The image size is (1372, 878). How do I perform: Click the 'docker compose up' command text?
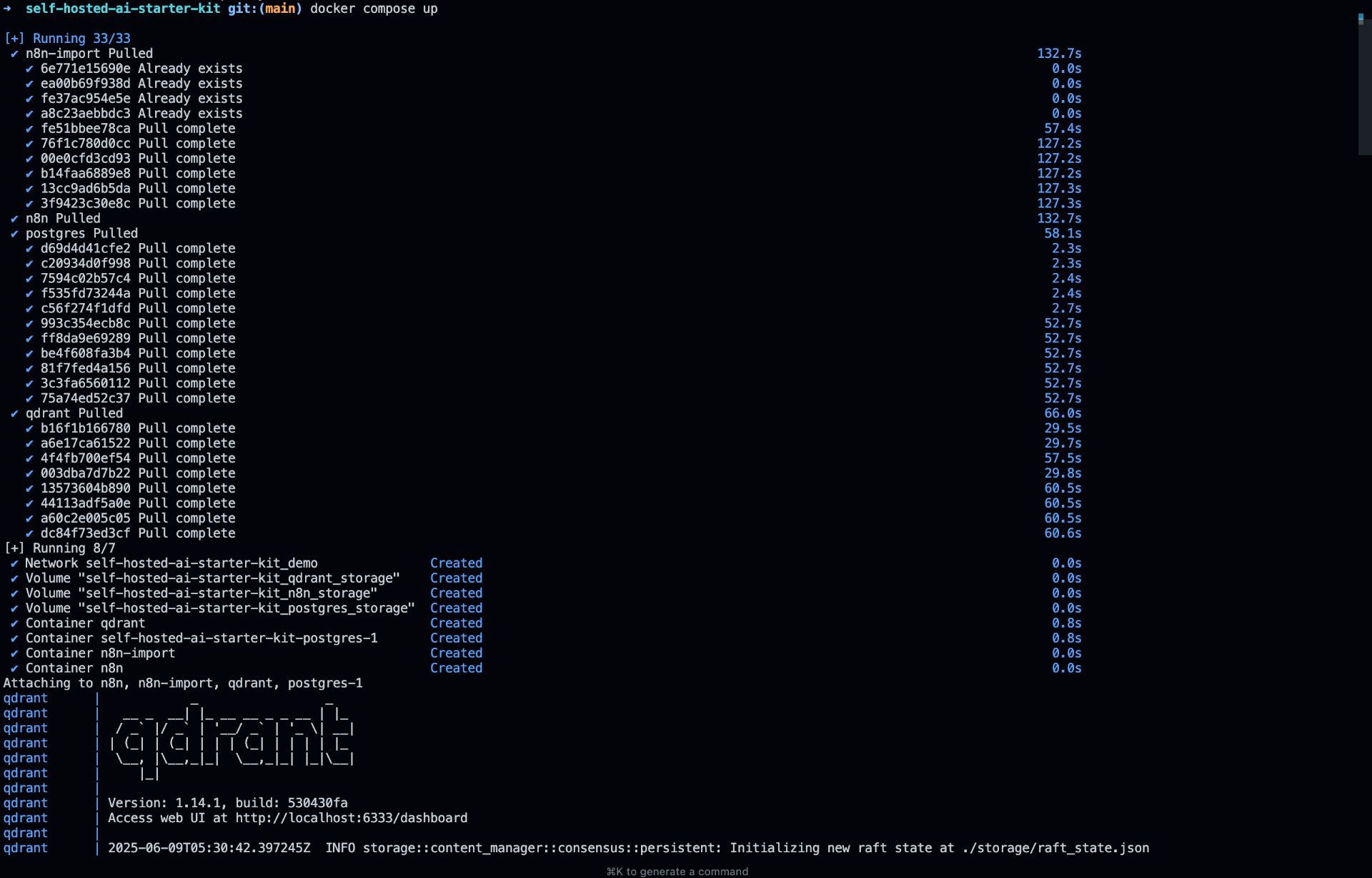(374, 9)
